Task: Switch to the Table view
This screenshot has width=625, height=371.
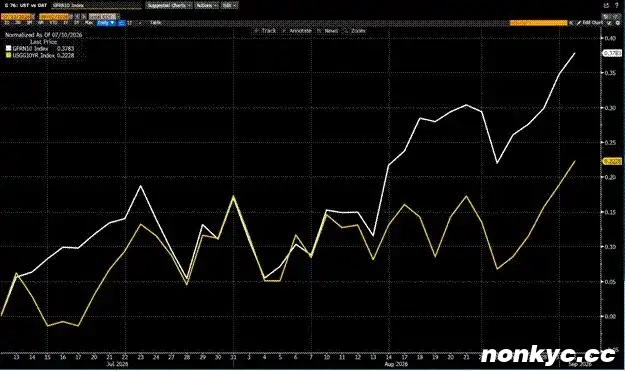Action: 155,23
